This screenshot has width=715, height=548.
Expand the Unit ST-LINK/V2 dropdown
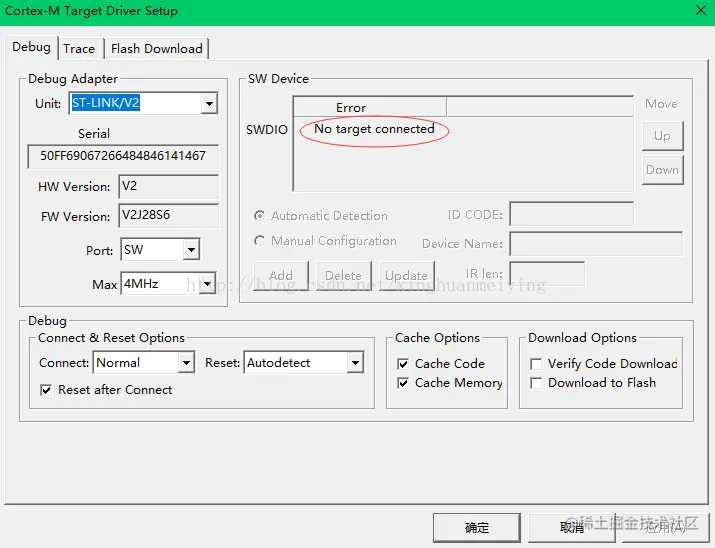[209, 103]
